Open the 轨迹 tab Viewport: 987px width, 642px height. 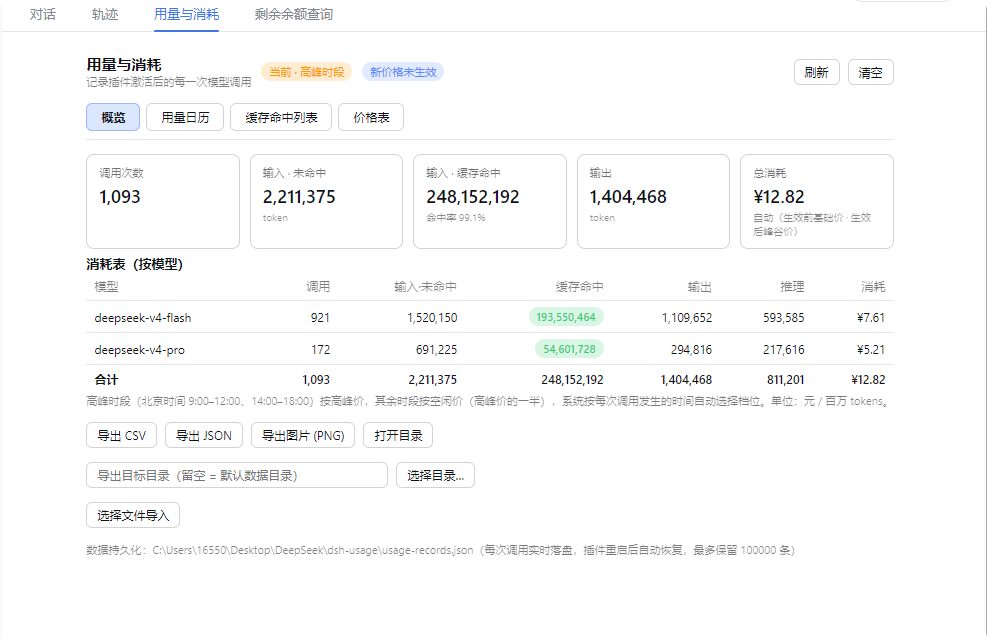tap(105, 14)
